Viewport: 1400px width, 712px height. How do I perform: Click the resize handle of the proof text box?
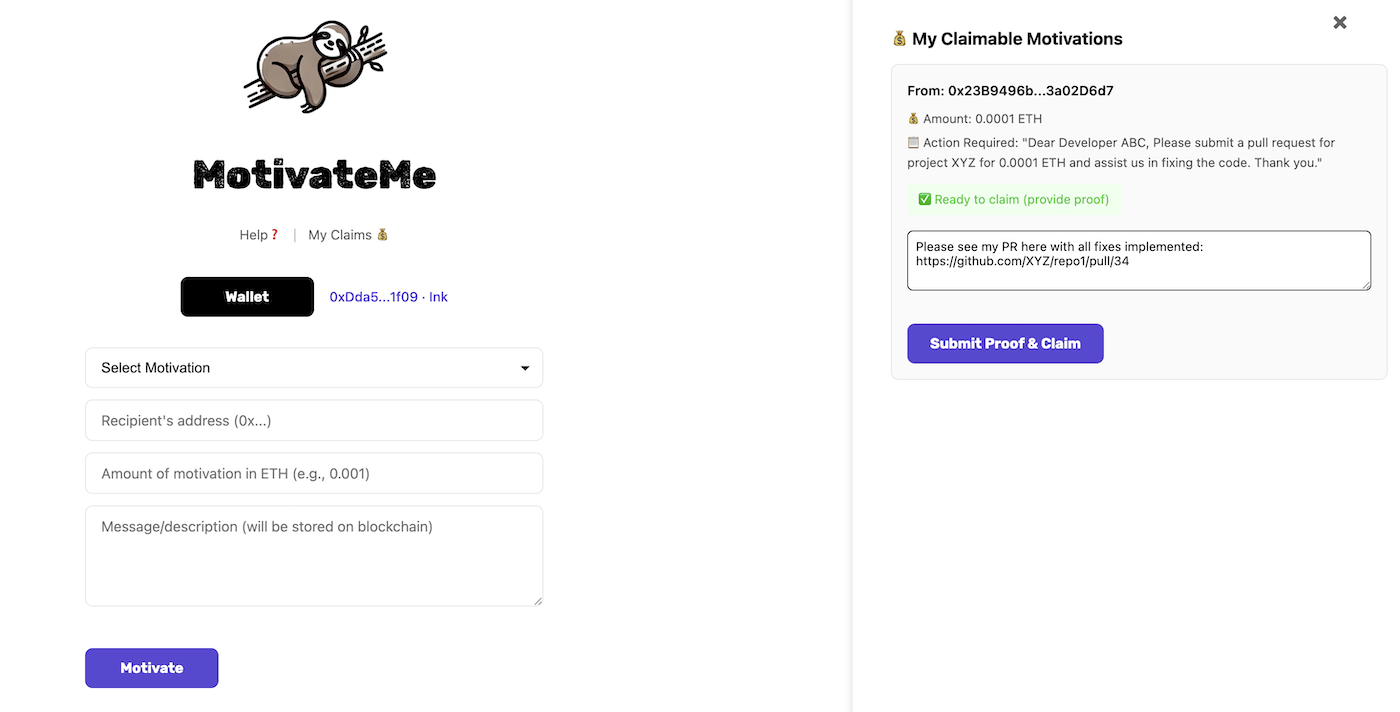point(1366,286)
